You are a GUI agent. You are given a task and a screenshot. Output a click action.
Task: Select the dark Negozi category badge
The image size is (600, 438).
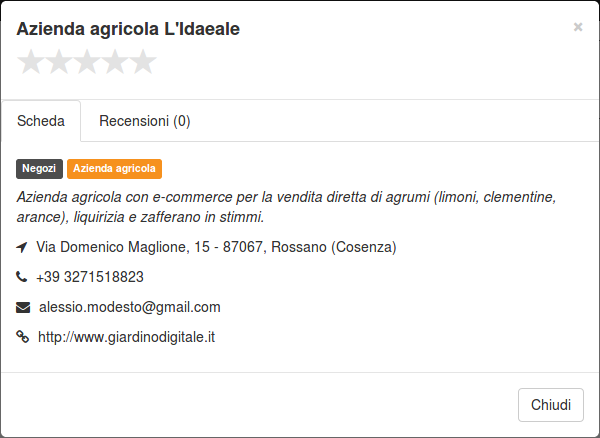click(x=39, y=169)
